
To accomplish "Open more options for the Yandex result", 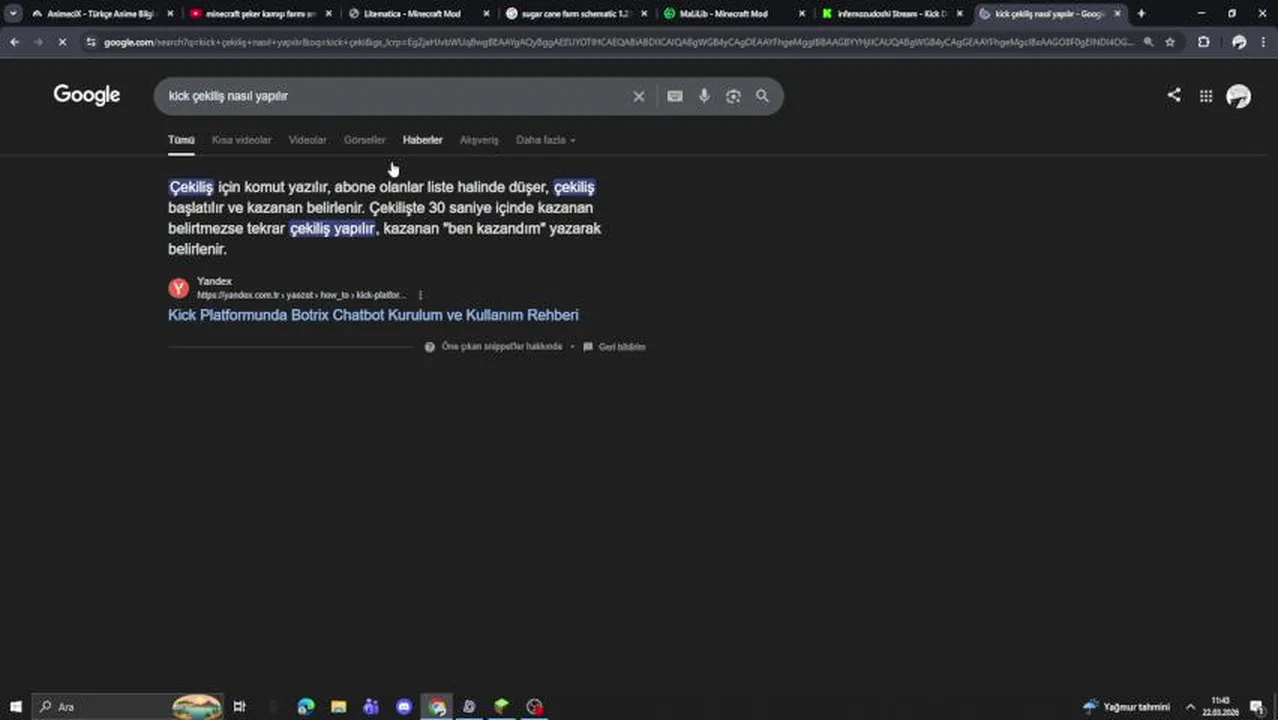I will tap(420, 295).
